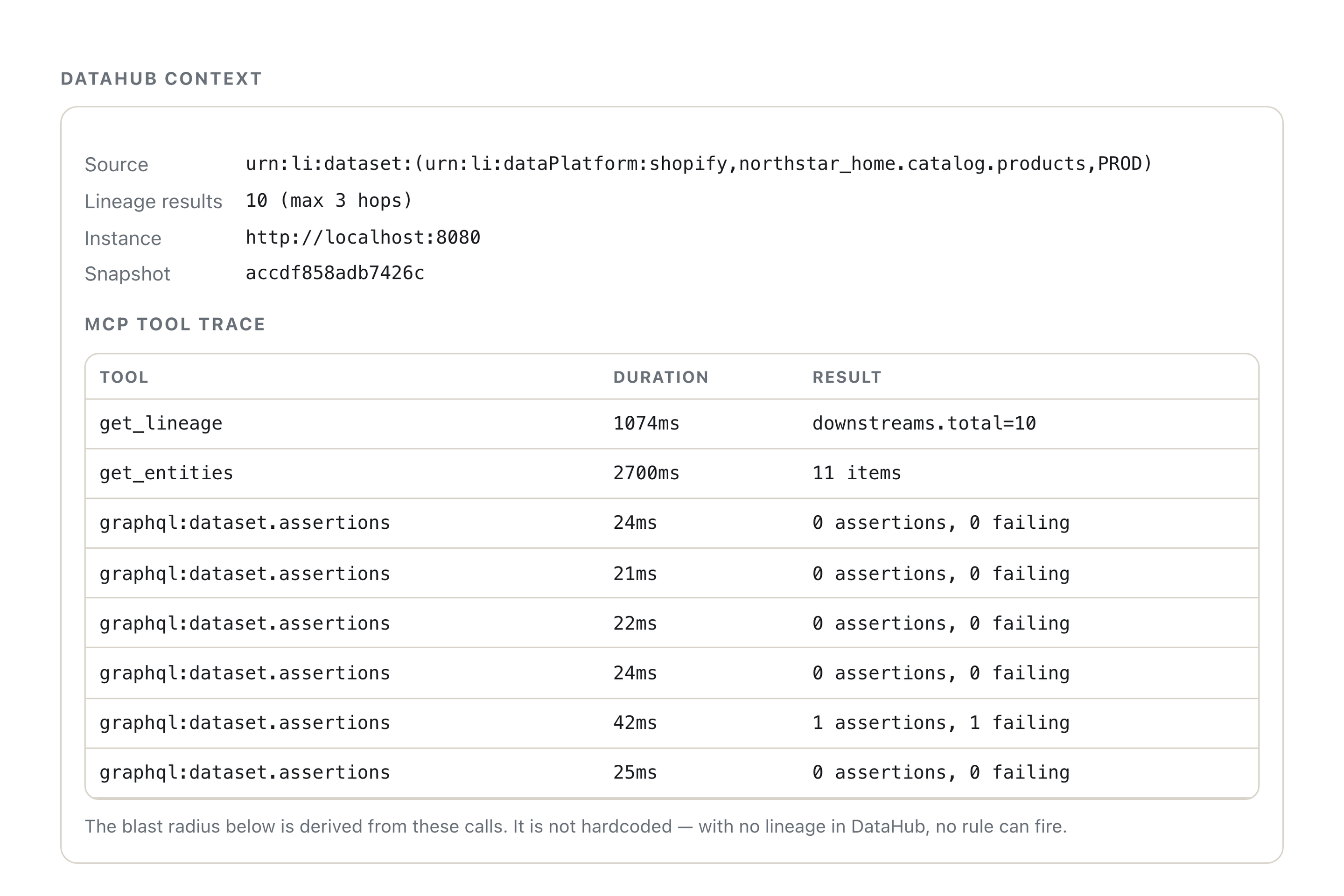Click the TOOL column header
This screenshot has width=1344, height=896.
(124, 377)
